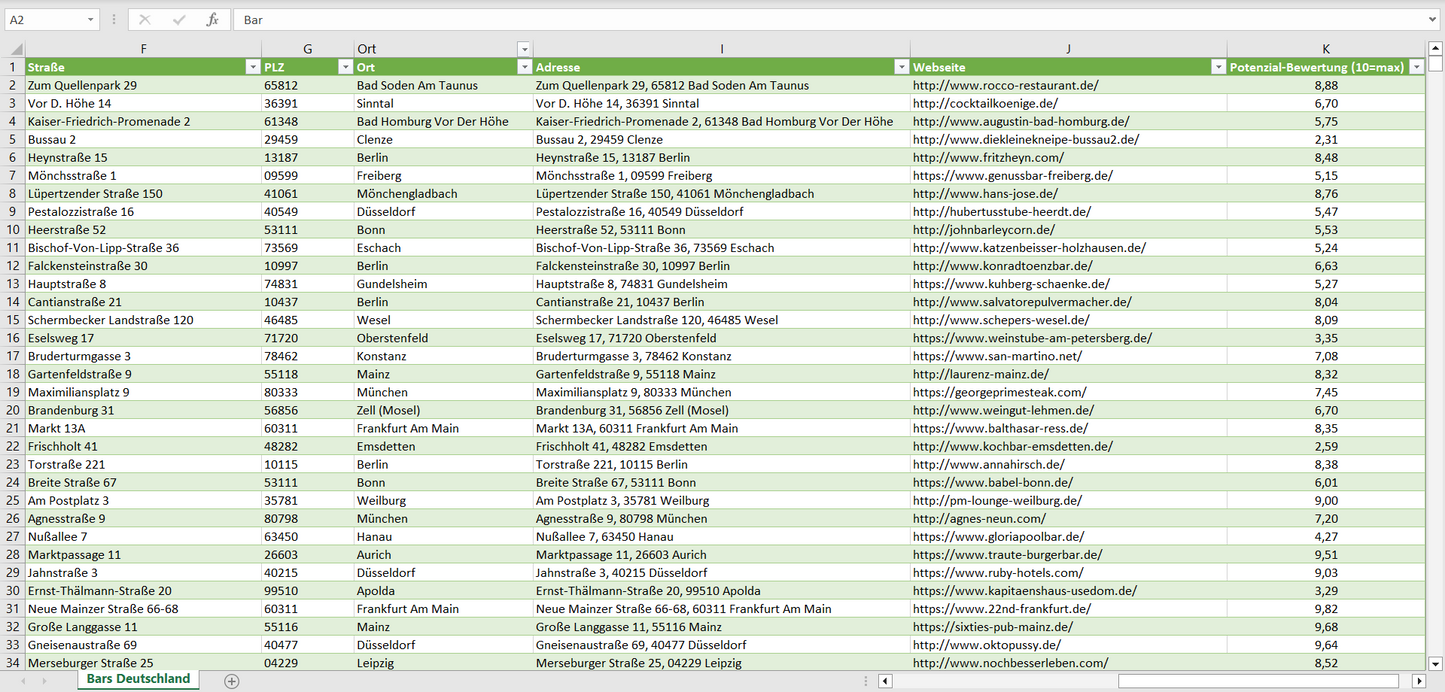Image resolution: width=1445 pixels, height=692 pixels.
Task: Click the Select All corner triangle
Action: click(x=13, y=49)
